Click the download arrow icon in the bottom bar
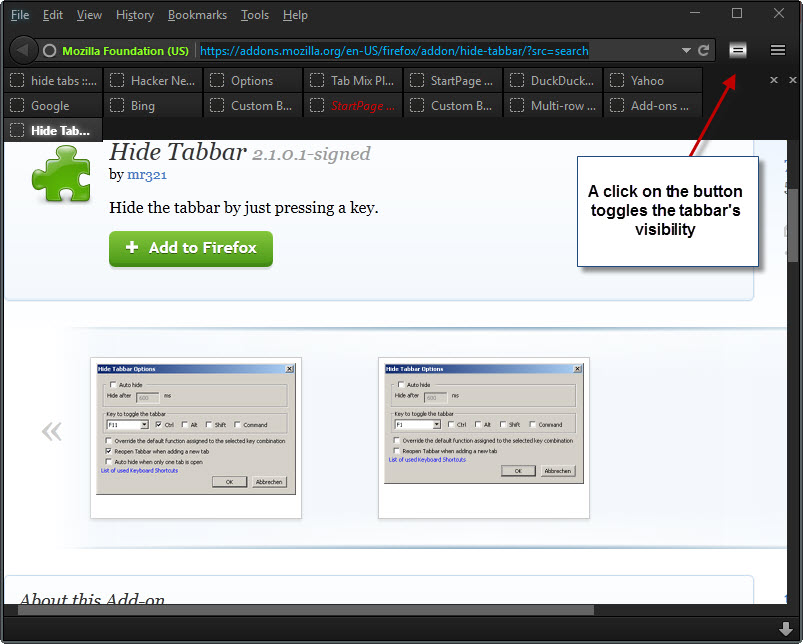 [x=786, y=629]
